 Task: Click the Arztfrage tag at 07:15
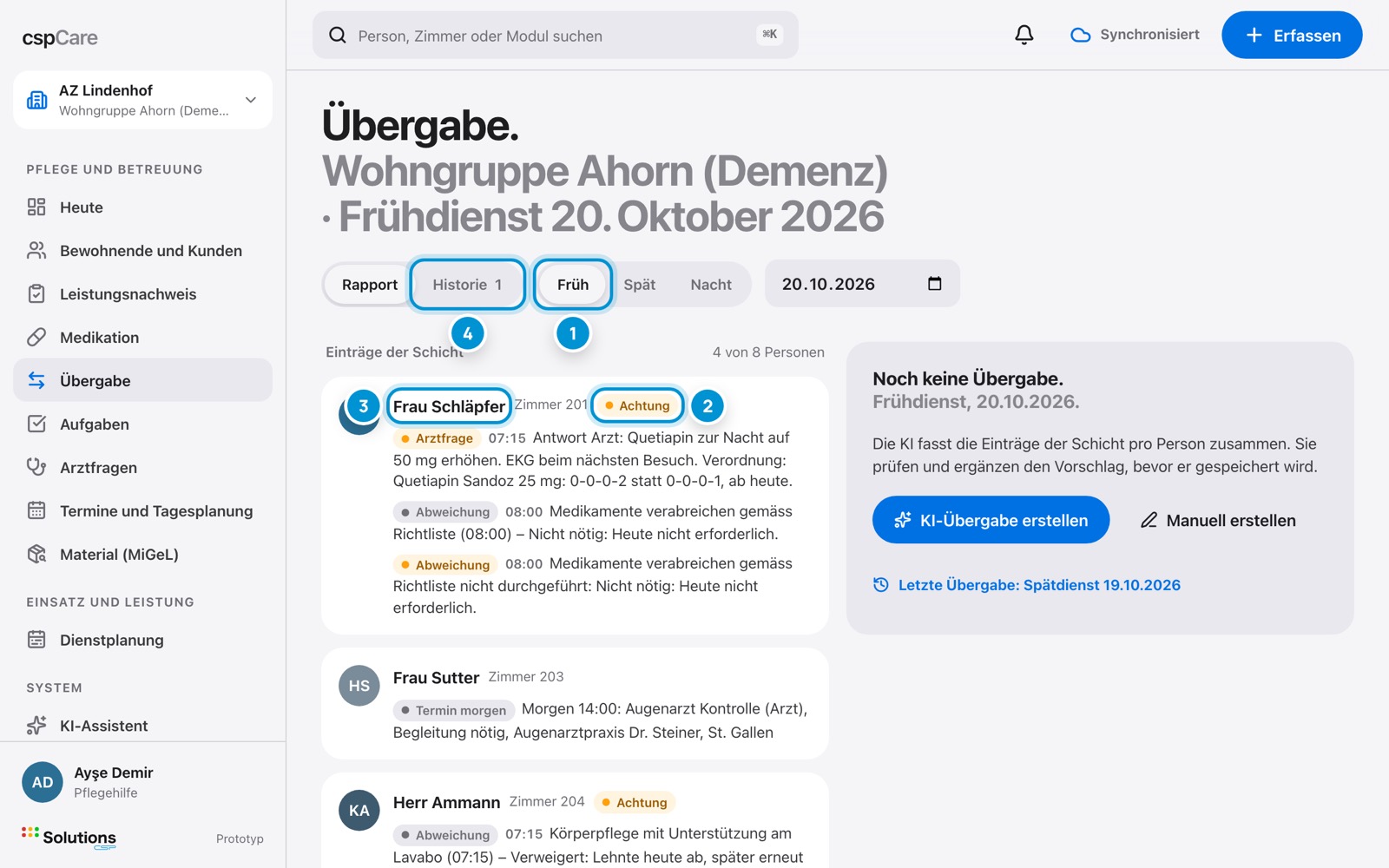click(x=437, y=438)
